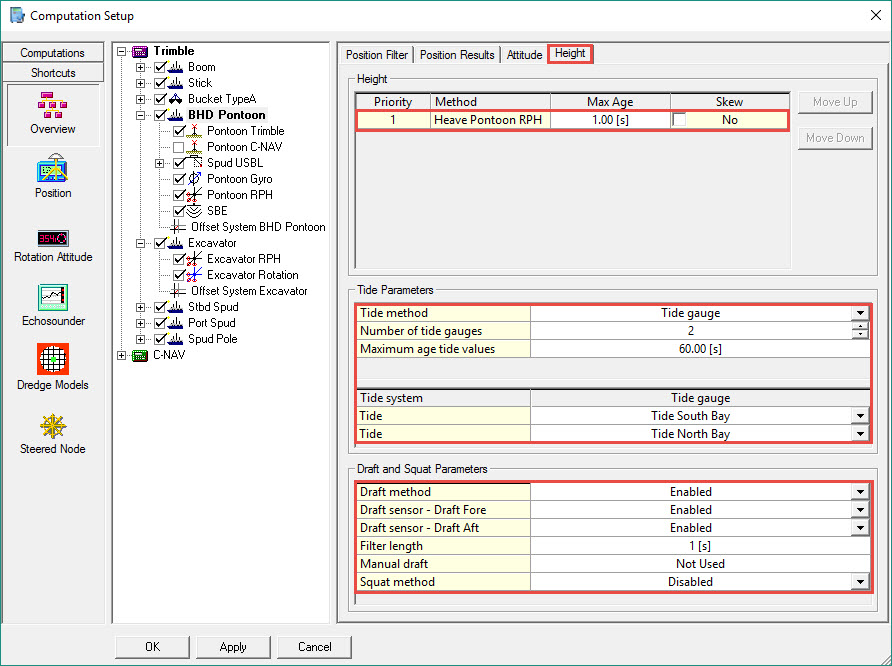Select the Steered Node icon
The width and height of the screenshot is (892, 666).
click(x=53, y=426)
